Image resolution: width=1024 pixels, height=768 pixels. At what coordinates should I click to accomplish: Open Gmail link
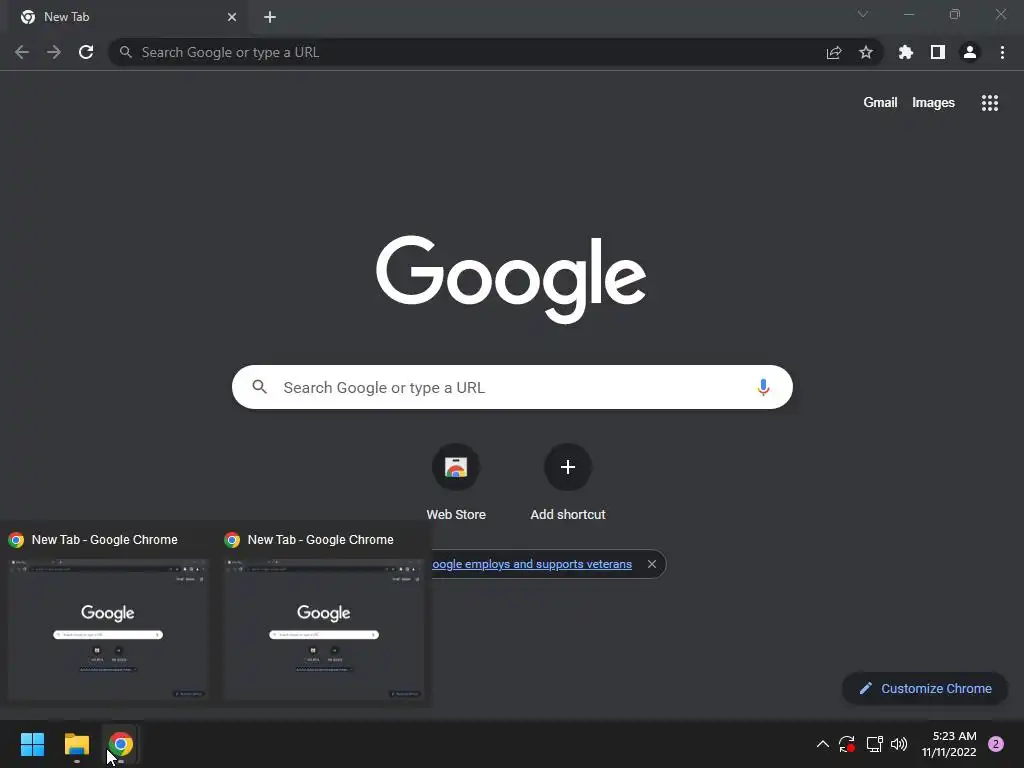(880, 103)
